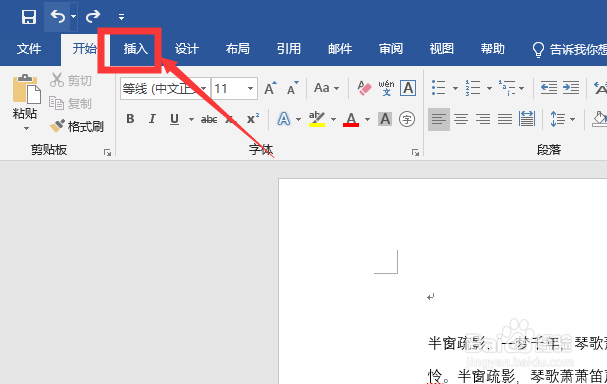
Task: Open the 剪贴板 dialog launcher
Action: tap(108, 153)
